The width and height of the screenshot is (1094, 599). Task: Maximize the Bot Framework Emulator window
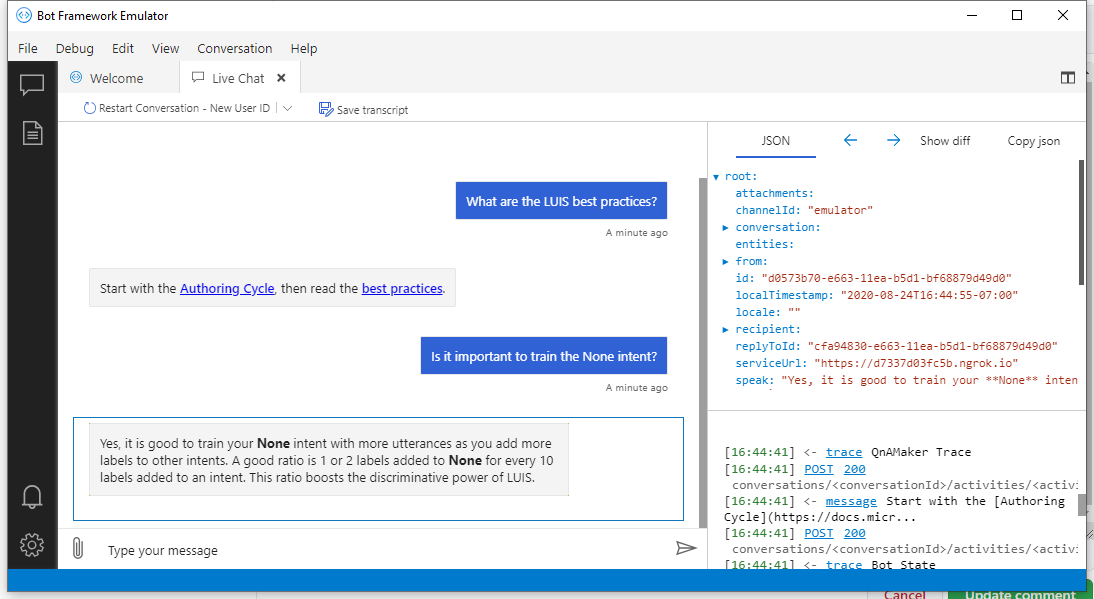[x=1017, y=15]
